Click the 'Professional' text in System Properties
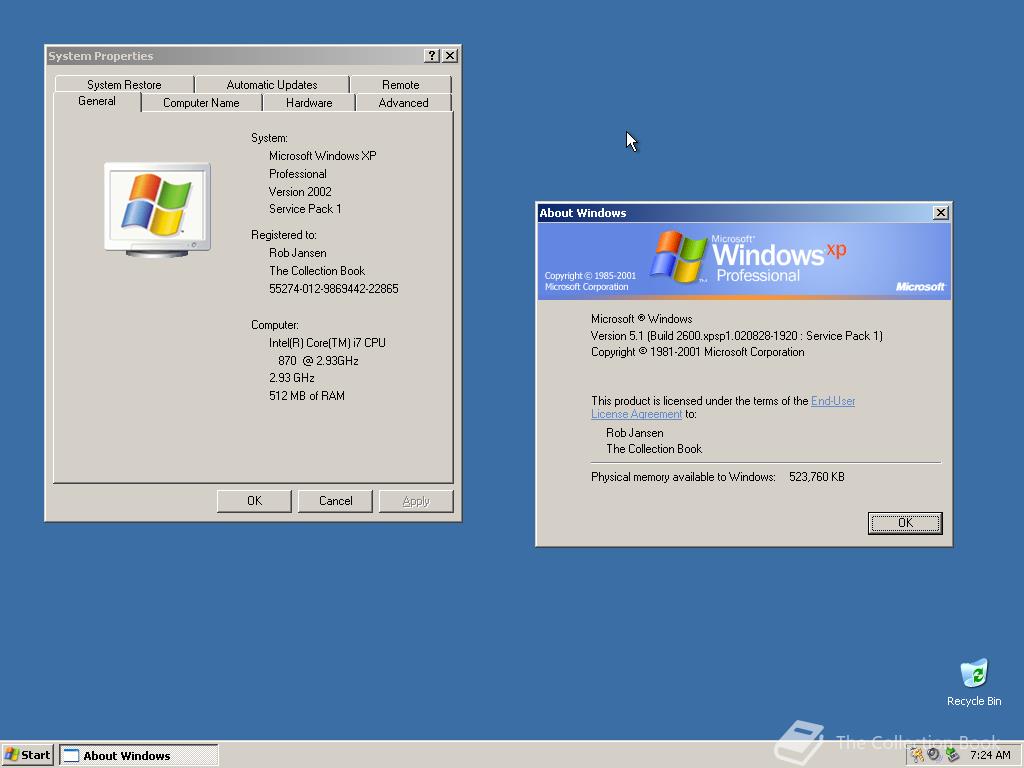This screenshot has width=1024, height=768. point(297,174)
